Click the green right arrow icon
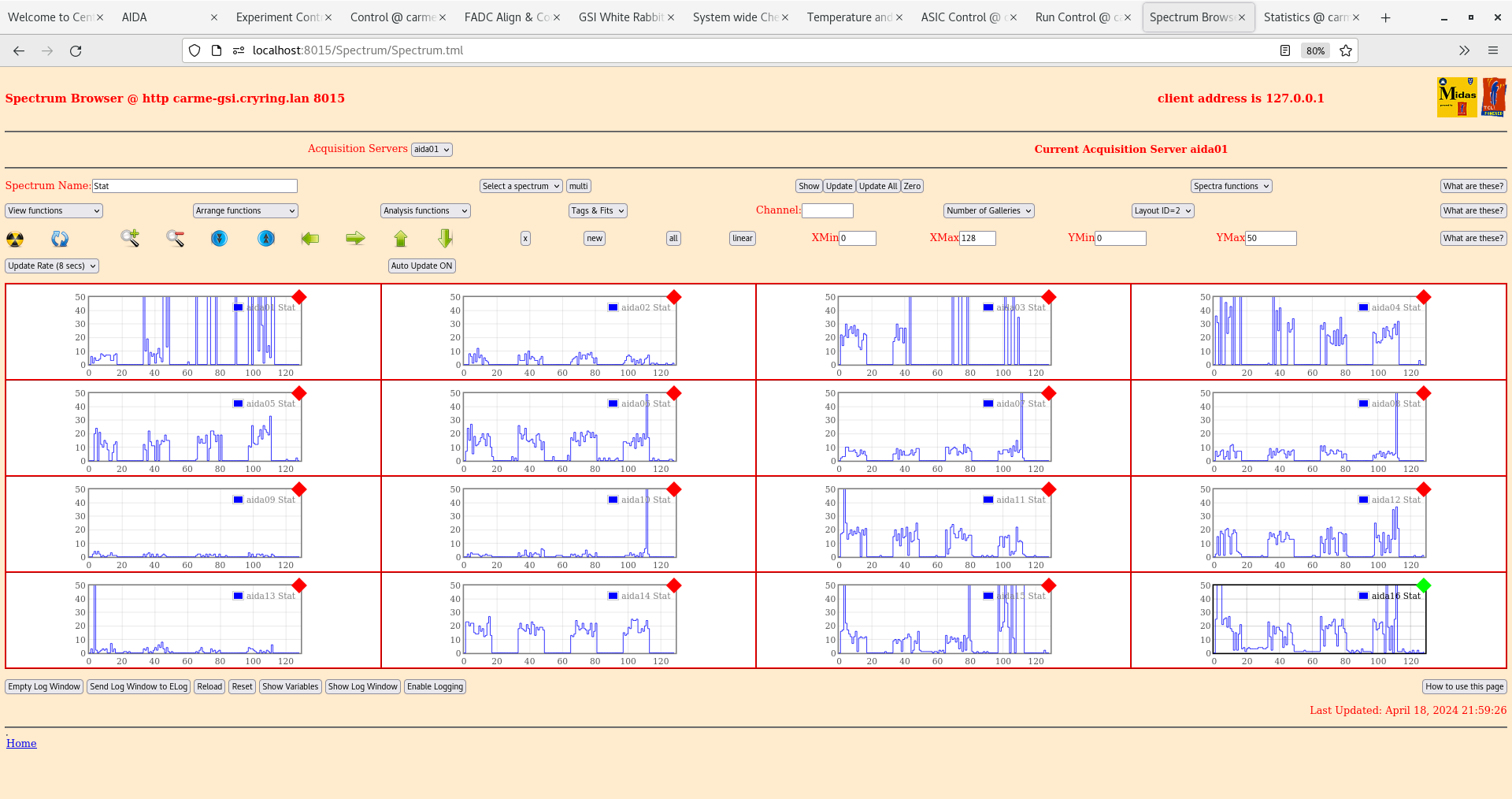1512x799 pixels. pyautogui.click(x=355, y=238)
